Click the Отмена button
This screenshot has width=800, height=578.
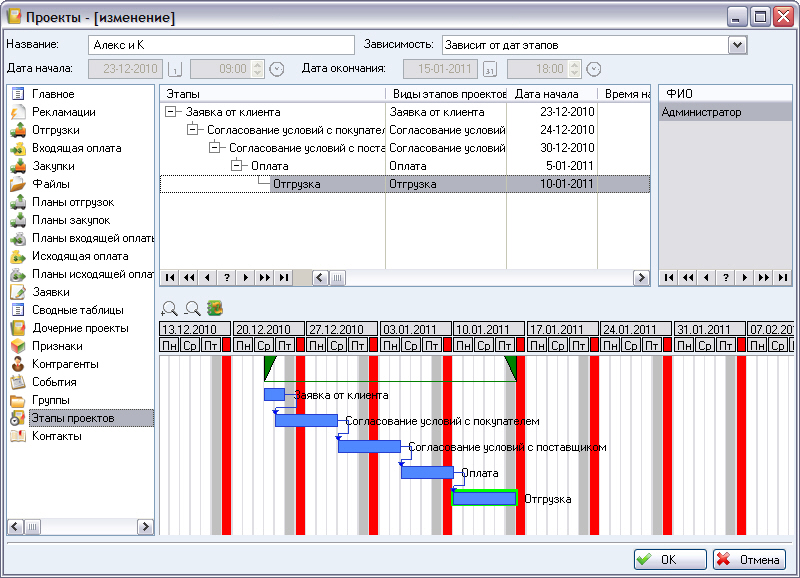[749, 560]
